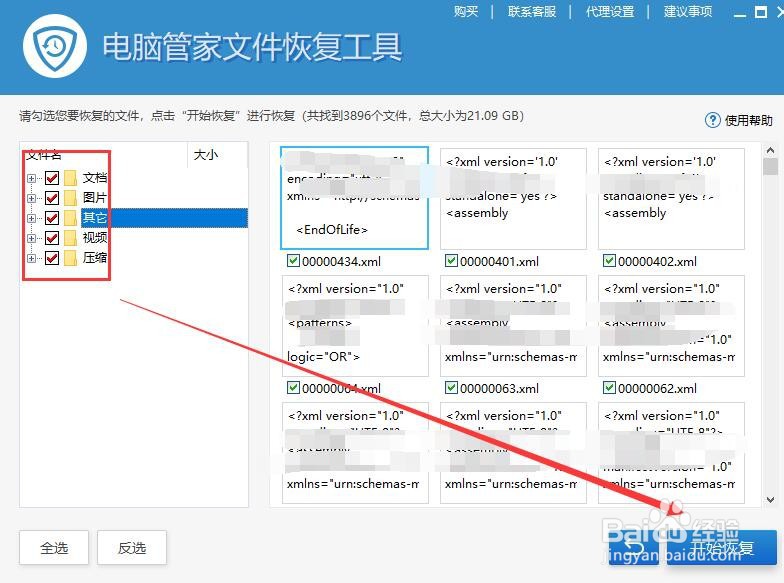Image resolution: width=784 pixels, height=583 pixels.
Task: Click the file name 00000401.xml
Action: [500, 262]
